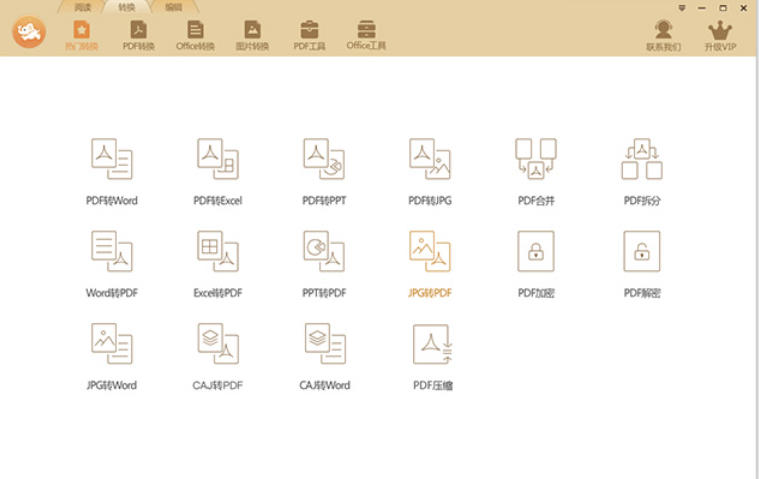Open the PDF压缩 compression tool
Image resolution: width=759 pixels, height=479 pixels.
(x=433, y=345)
